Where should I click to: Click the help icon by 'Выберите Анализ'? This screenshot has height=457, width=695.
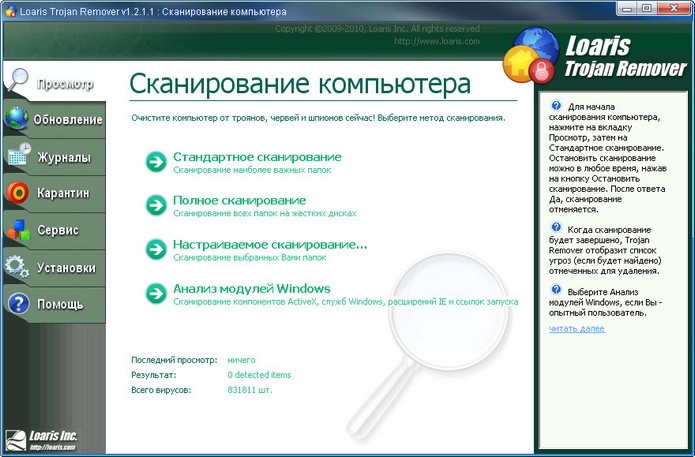(555, 289)
